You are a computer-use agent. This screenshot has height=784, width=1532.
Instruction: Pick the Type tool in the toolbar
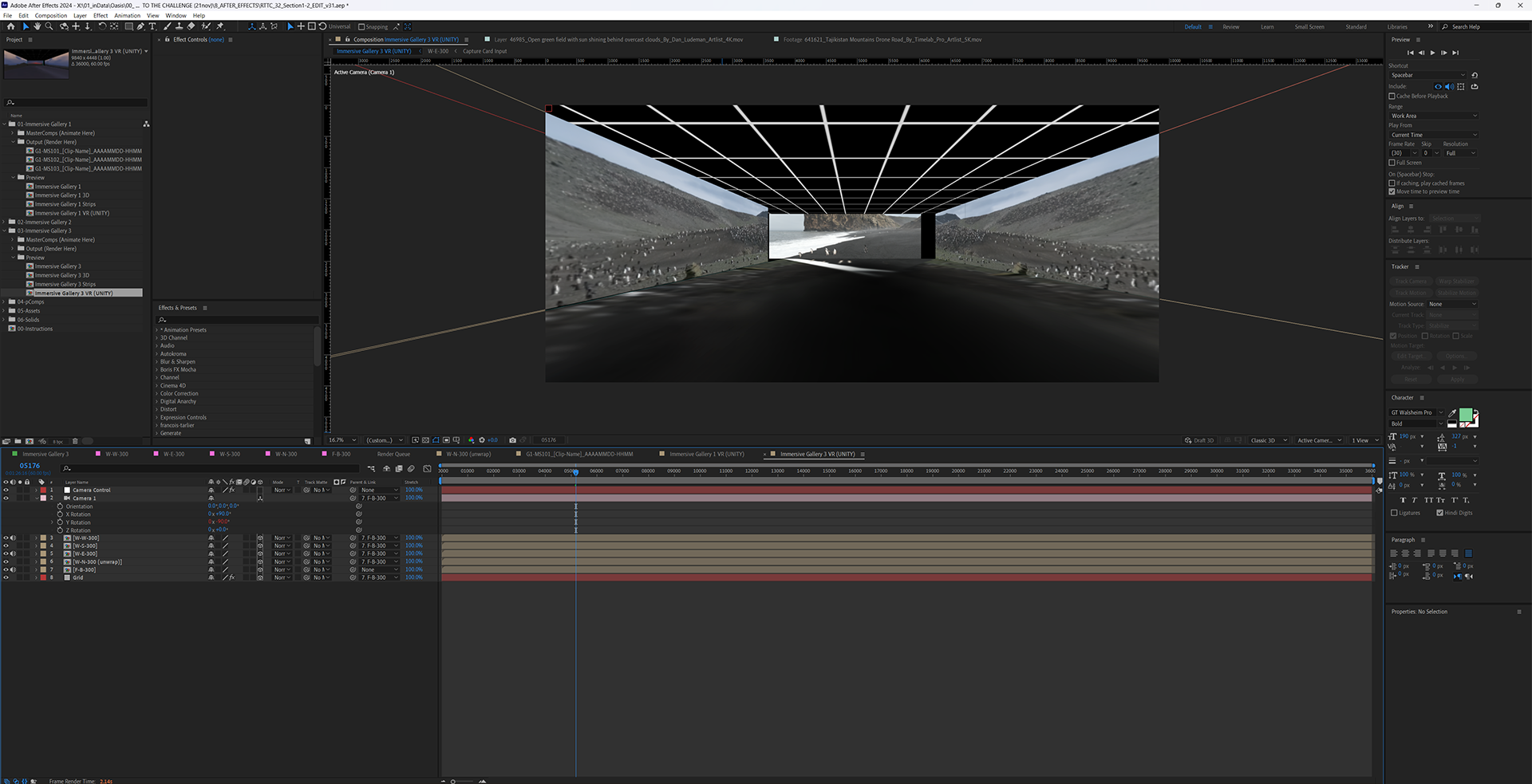click(152, 26)
